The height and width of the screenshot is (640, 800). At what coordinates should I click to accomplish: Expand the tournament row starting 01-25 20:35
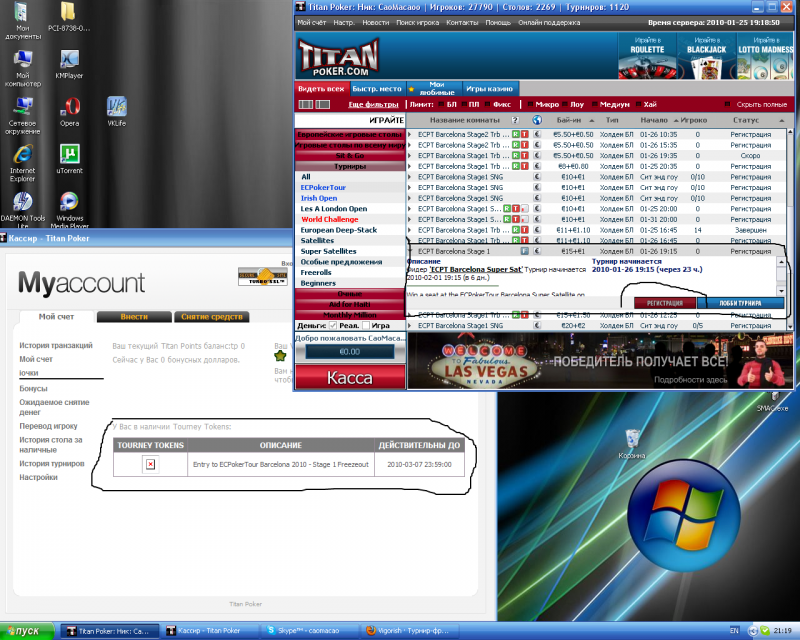click(x=410, y=166)
